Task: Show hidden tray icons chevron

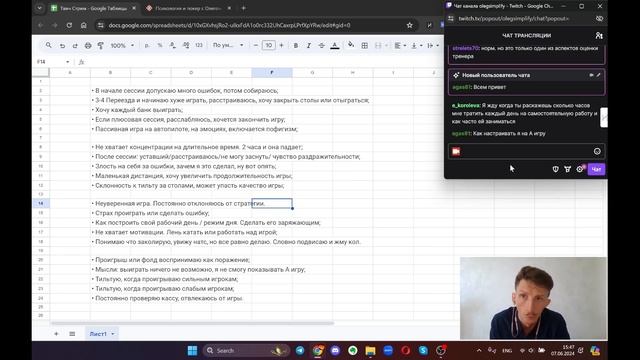Action: pyautogui.click(x=479, y=351)
